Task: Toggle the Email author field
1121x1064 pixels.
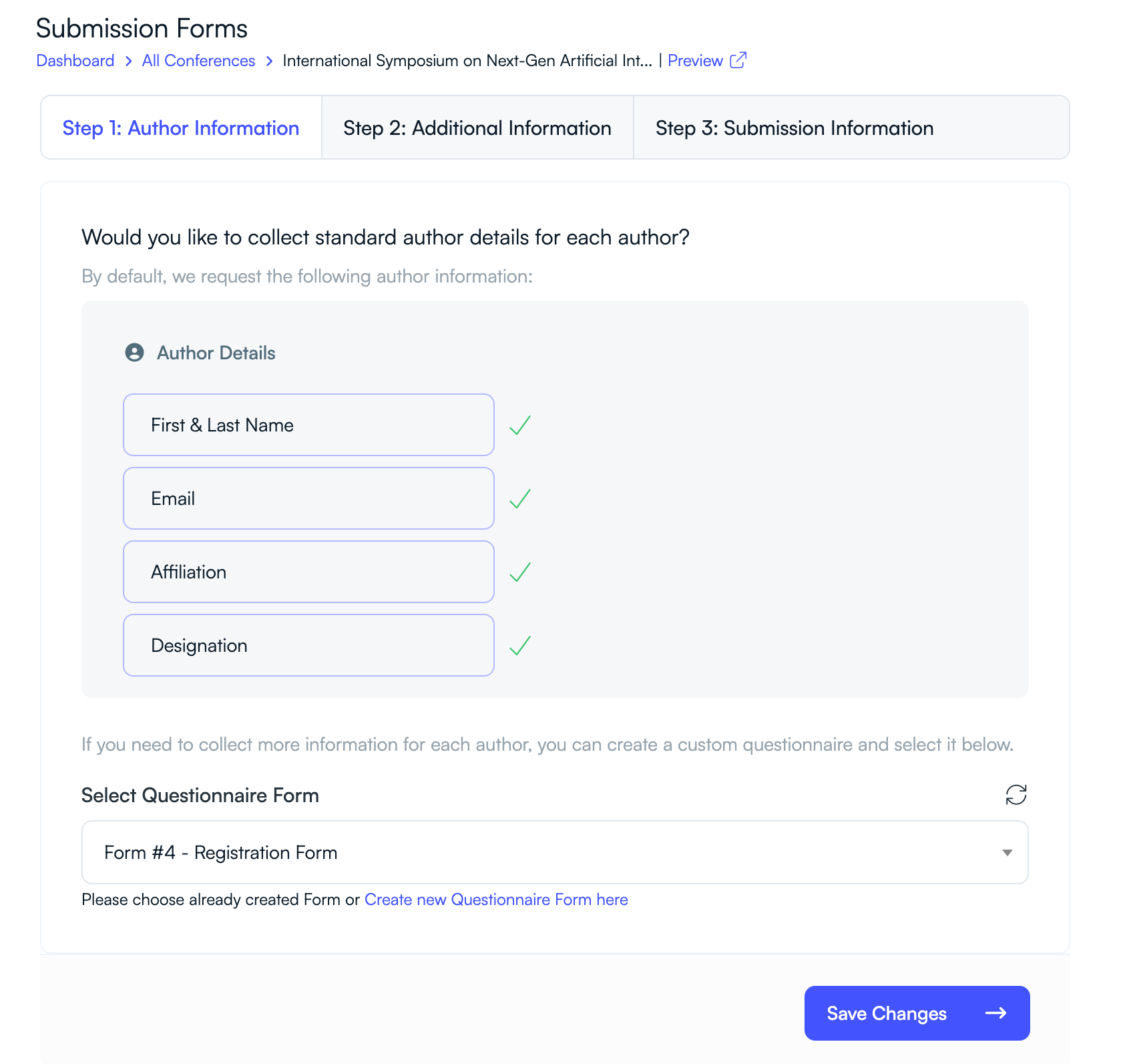Action: pyautogui.click(x=308, y=498)
